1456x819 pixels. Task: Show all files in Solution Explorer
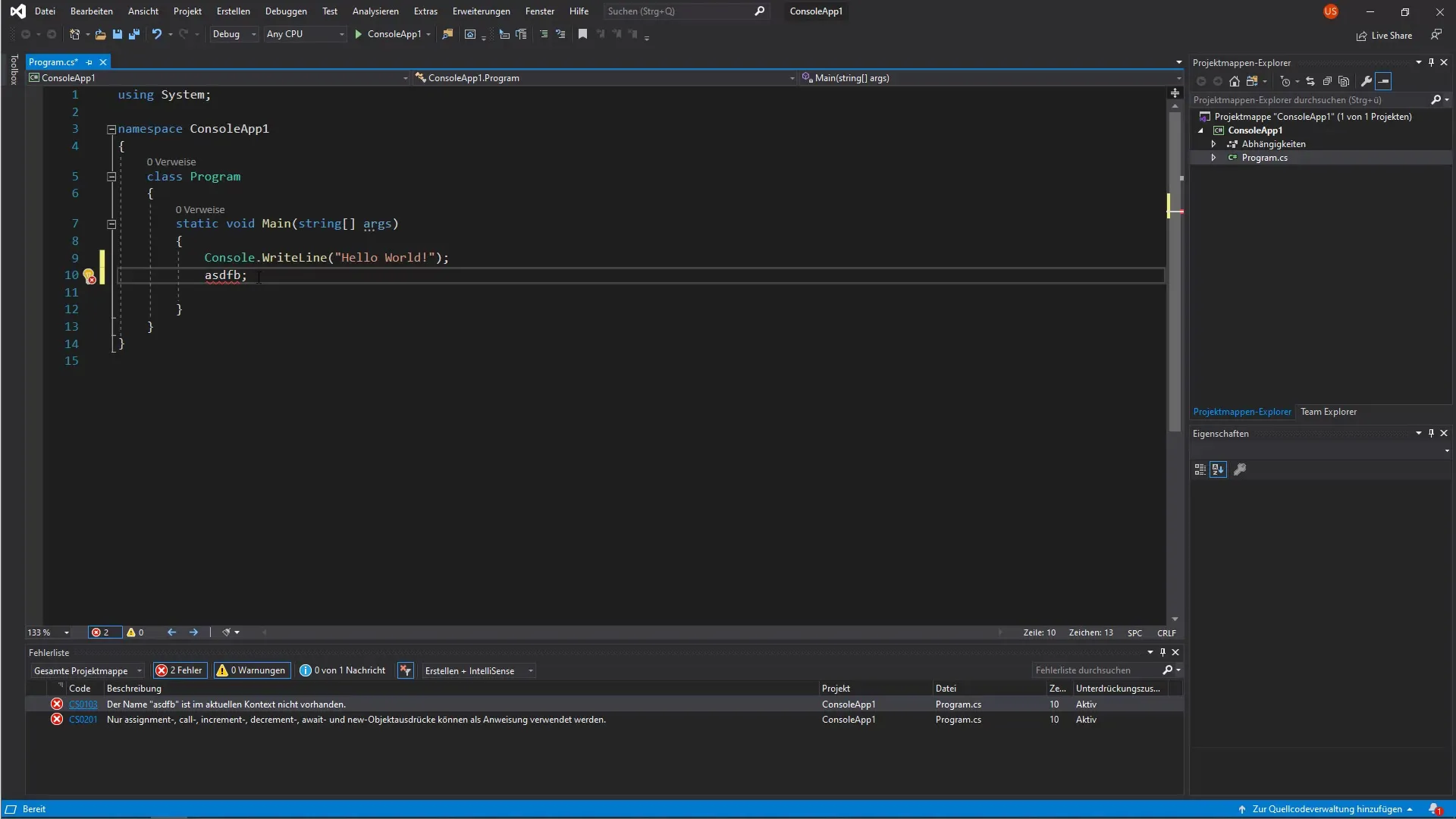[x=1344, y=81]
